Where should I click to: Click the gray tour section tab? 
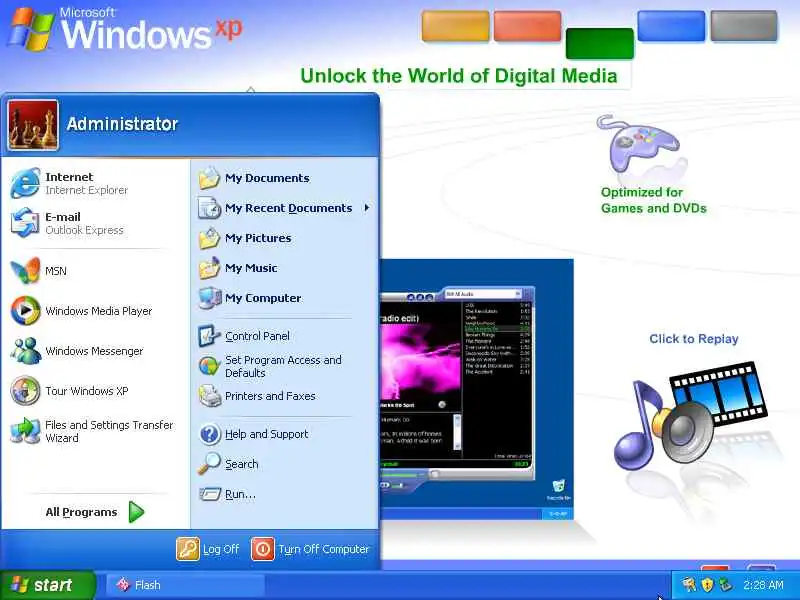(x=744, y=26)
